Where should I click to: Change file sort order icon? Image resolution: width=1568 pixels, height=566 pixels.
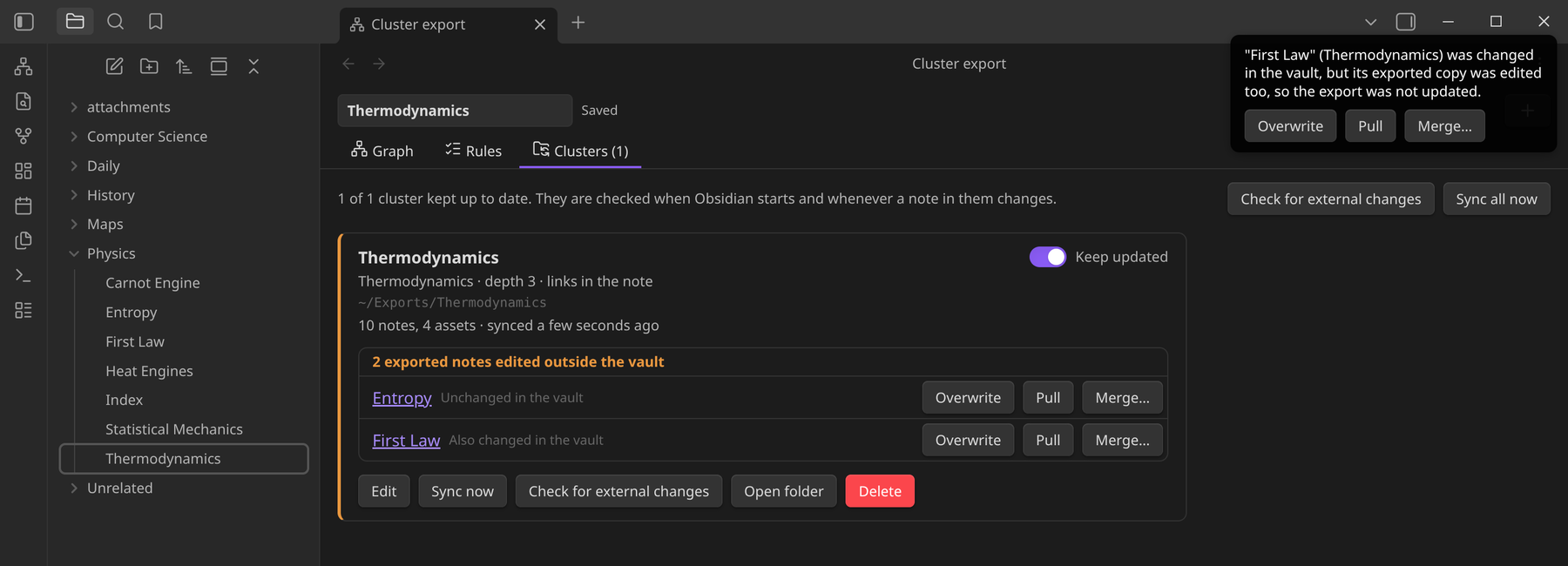point(184,66)
